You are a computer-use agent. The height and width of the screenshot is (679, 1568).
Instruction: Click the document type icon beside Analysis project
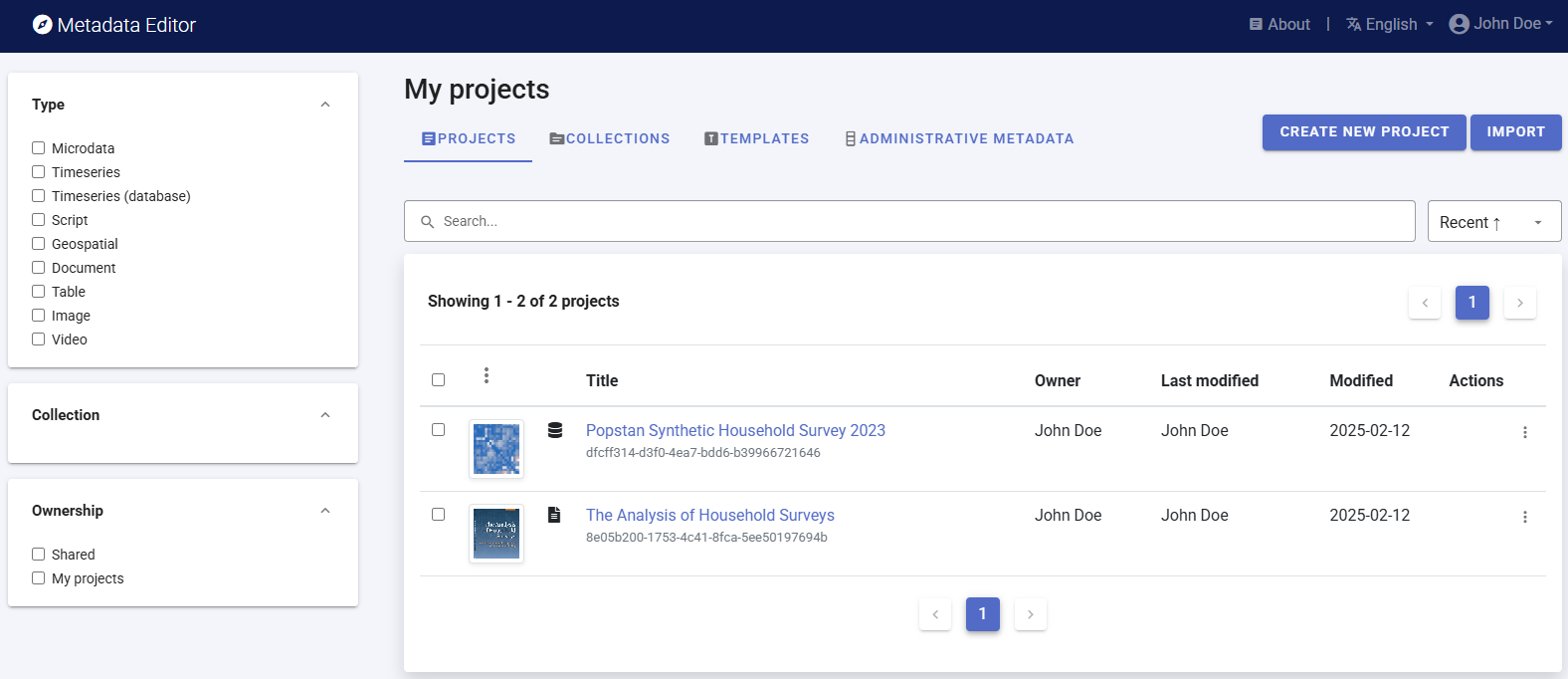coord(554,515)
